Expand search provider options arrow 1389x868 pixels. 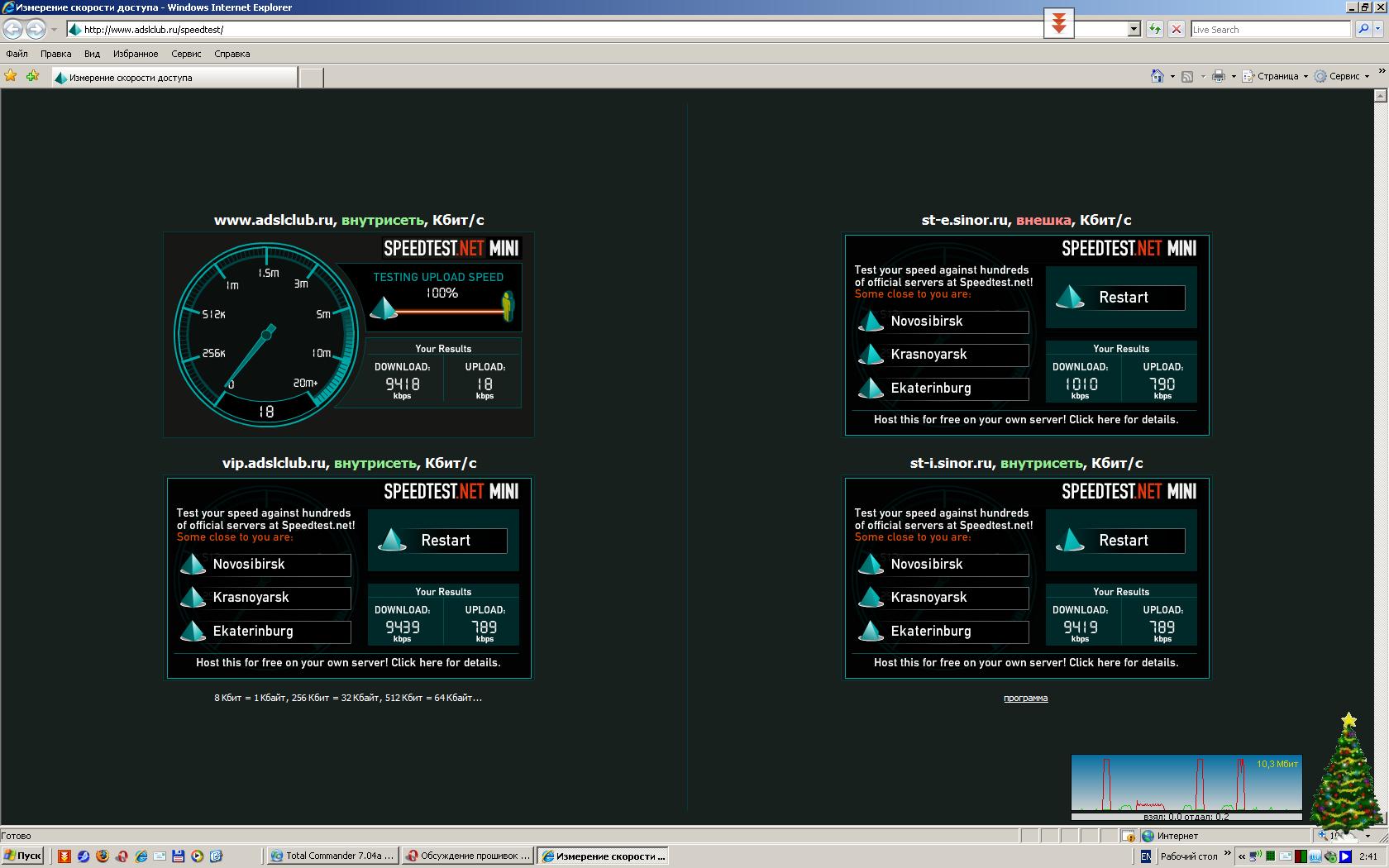(x=1379, y=29)
